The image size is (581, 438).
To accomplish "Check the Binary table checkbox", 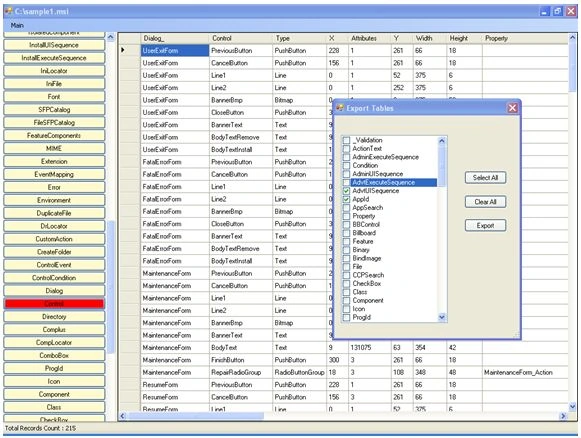I will [346, 250].
